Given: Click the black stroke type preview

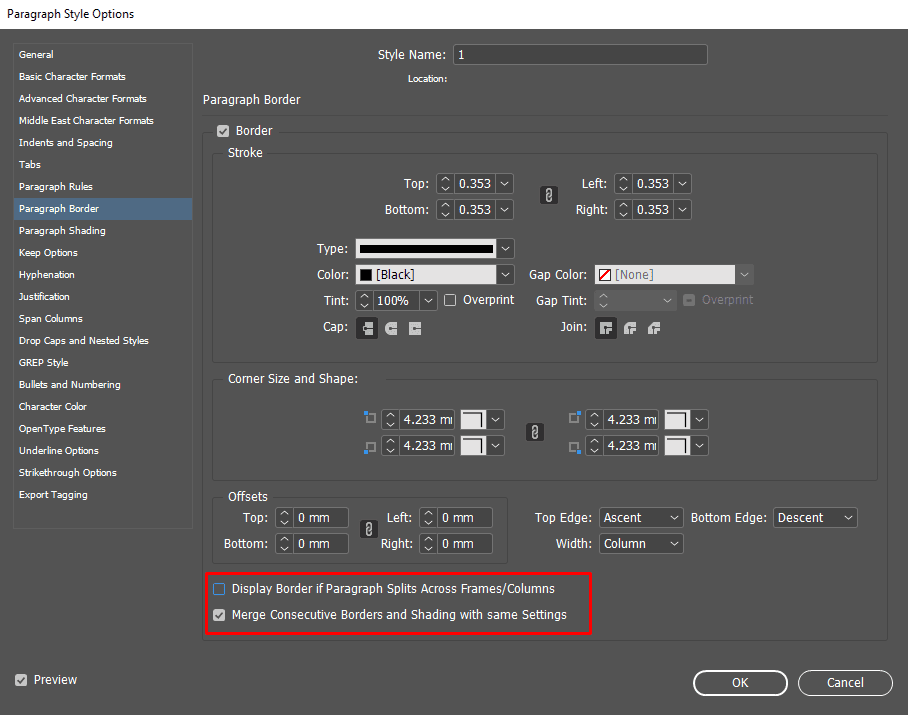Looking at the screenshot, I should [x=426, y=249].
